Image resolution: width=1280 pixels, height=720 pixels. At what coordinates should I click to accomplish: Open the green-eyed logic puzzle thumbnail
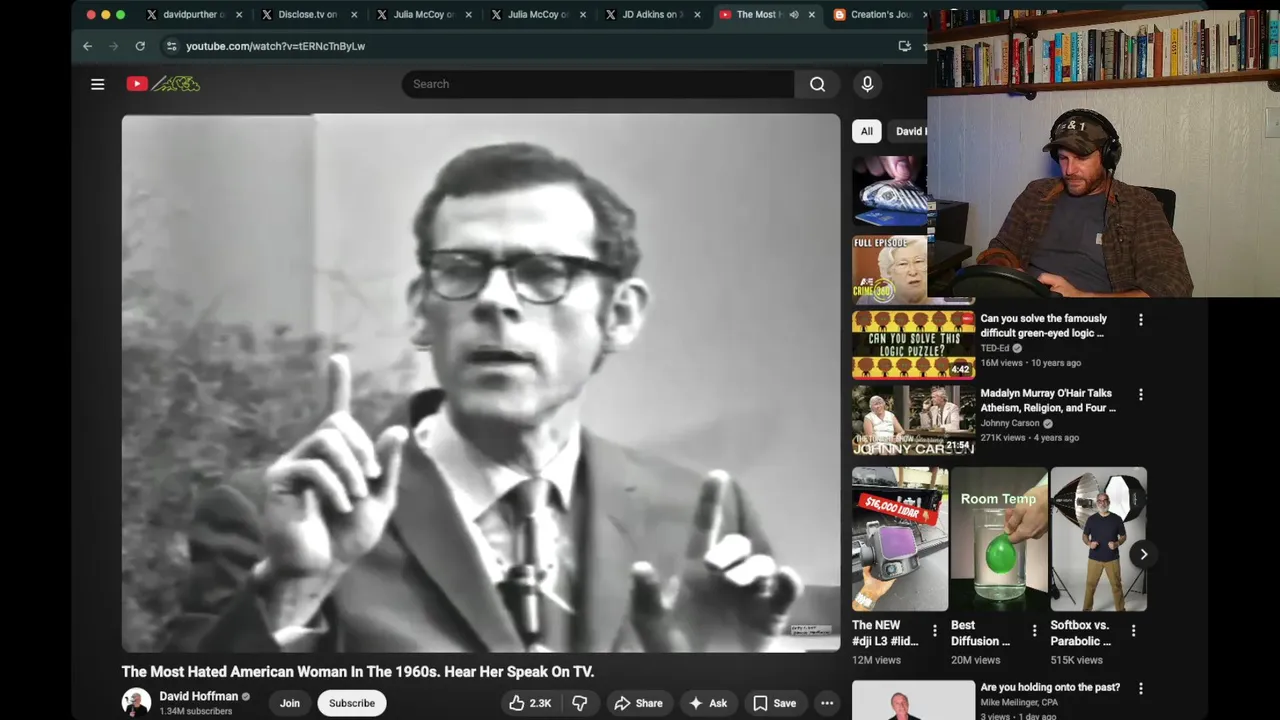tap(913, 344)
